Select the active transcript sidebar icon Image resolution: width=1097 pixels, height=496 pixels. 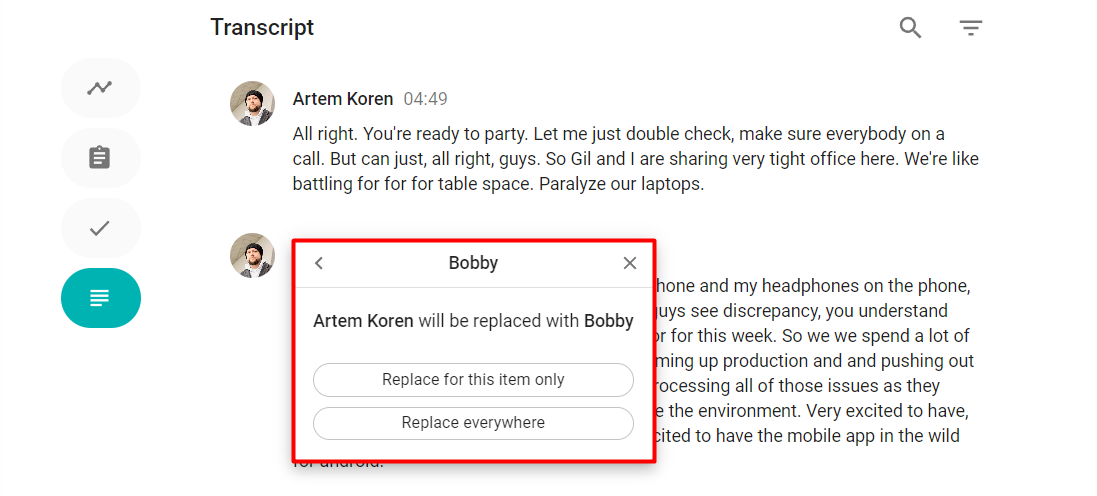click(x=100, y=298)
